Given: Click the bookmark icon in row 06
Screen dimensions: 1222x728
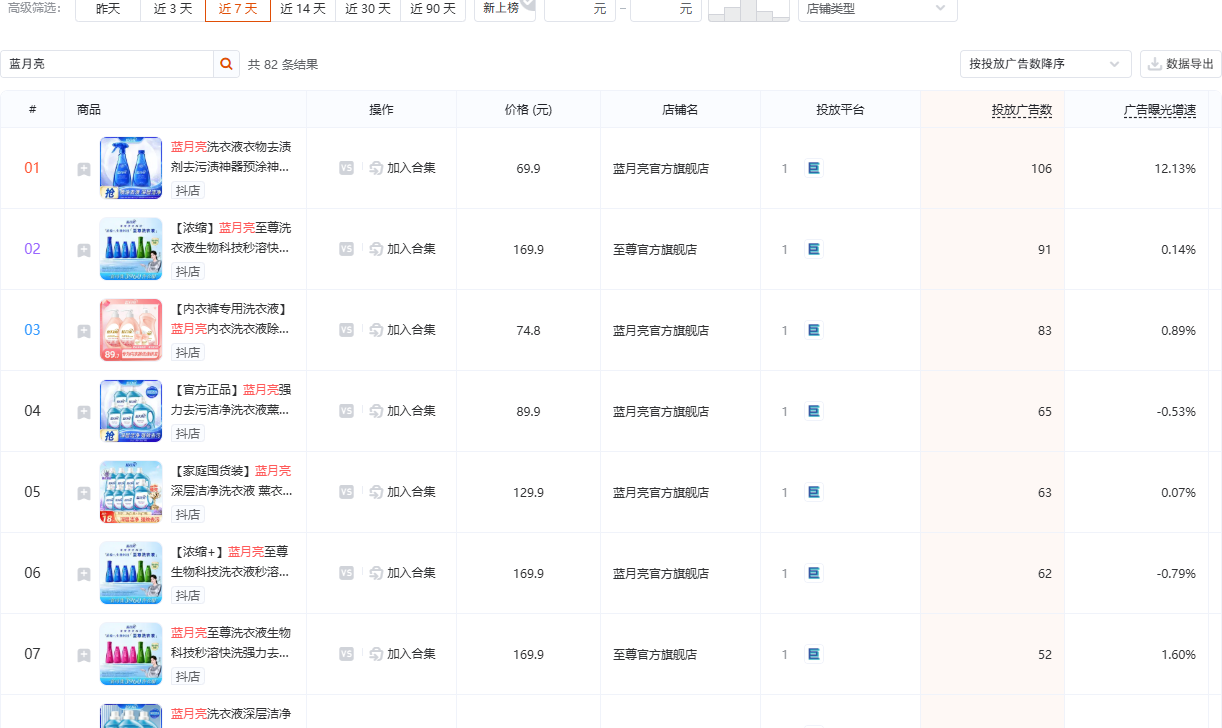Looking at the screenshot, I should [84, 574].
